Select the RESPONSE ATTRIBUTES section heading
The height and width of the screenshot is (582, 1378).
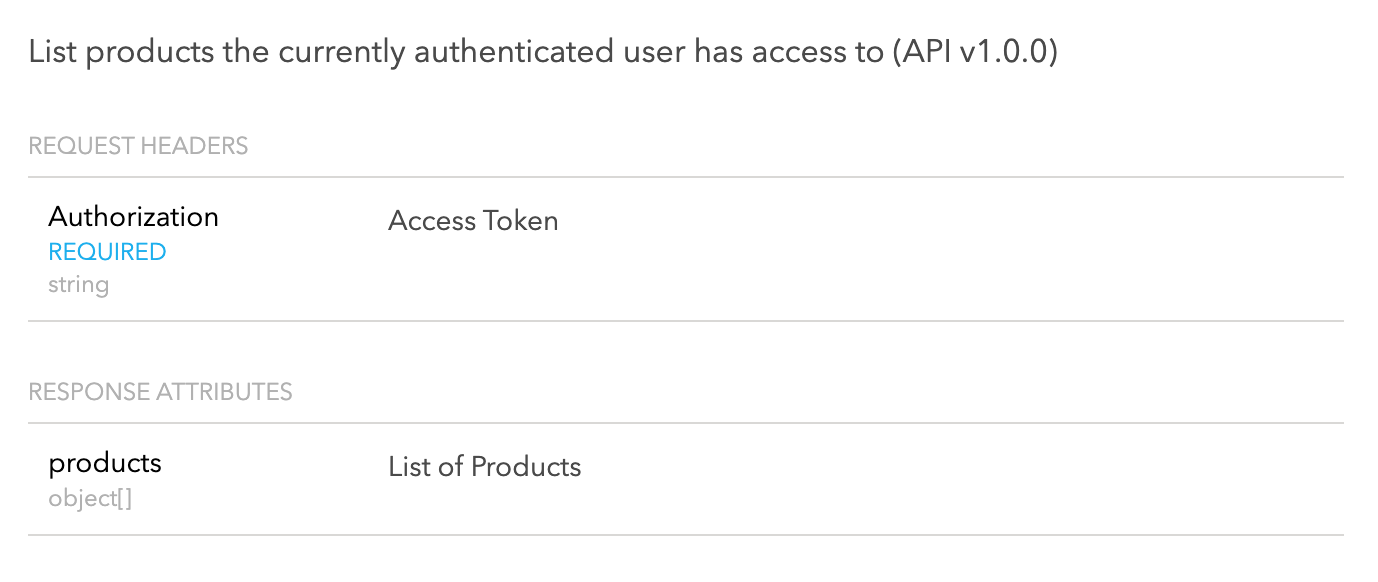160,392
